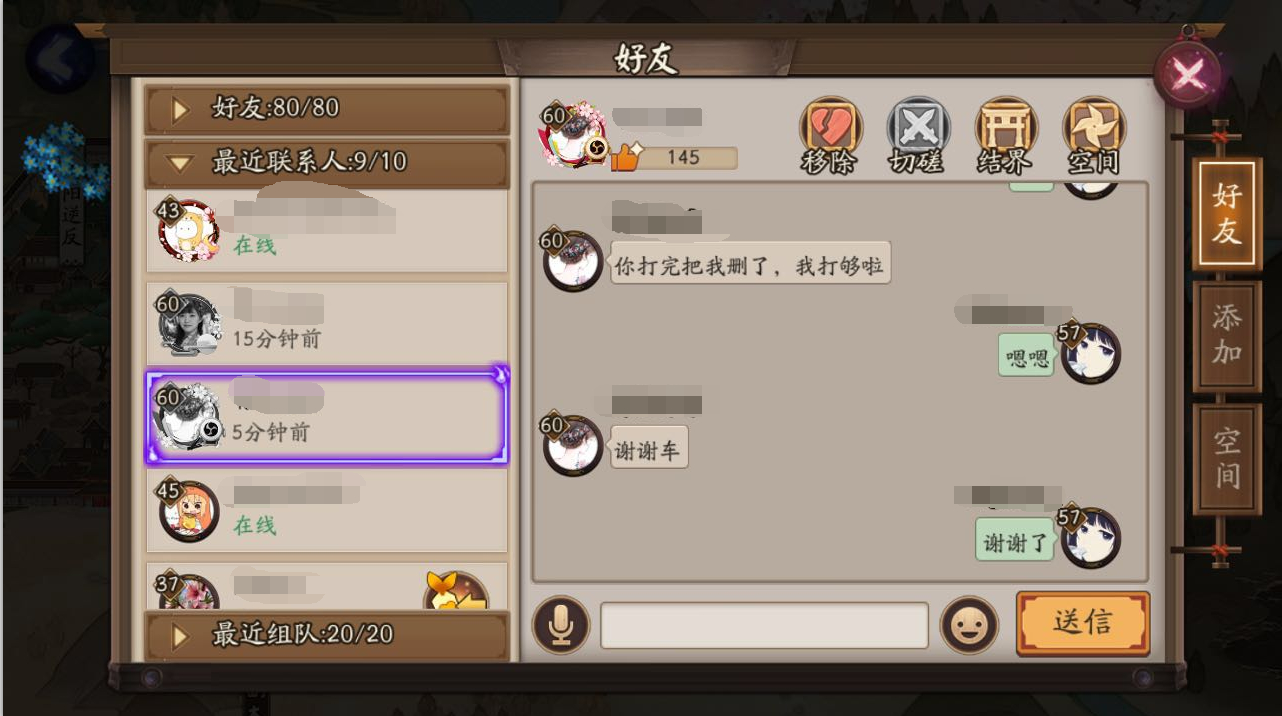Open the 结界 torii gate icon
This screenshot has width=1282, height=716.
point(1006,134)
